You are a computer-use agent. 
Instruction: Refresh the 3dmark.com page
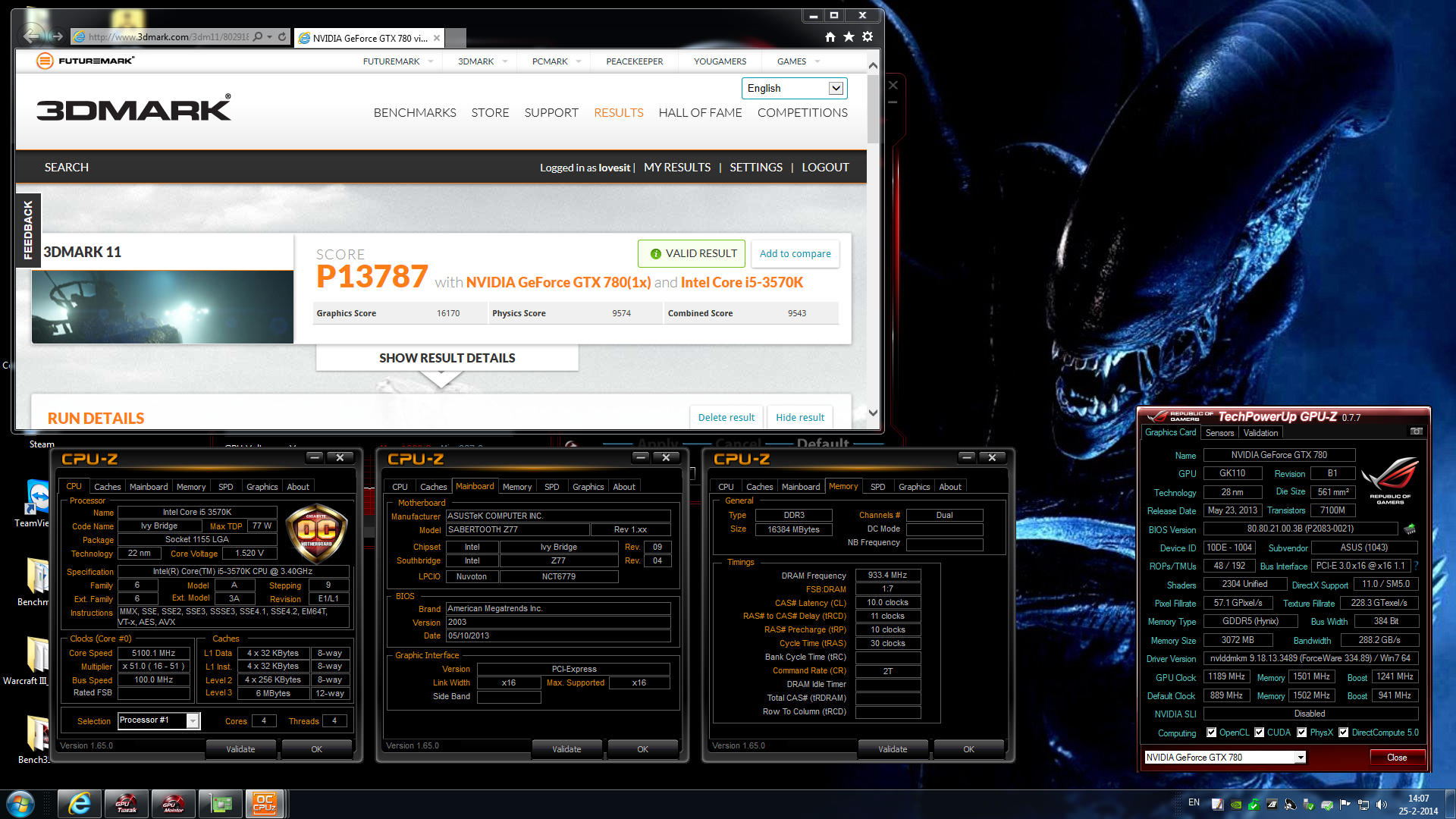(282, 36)
